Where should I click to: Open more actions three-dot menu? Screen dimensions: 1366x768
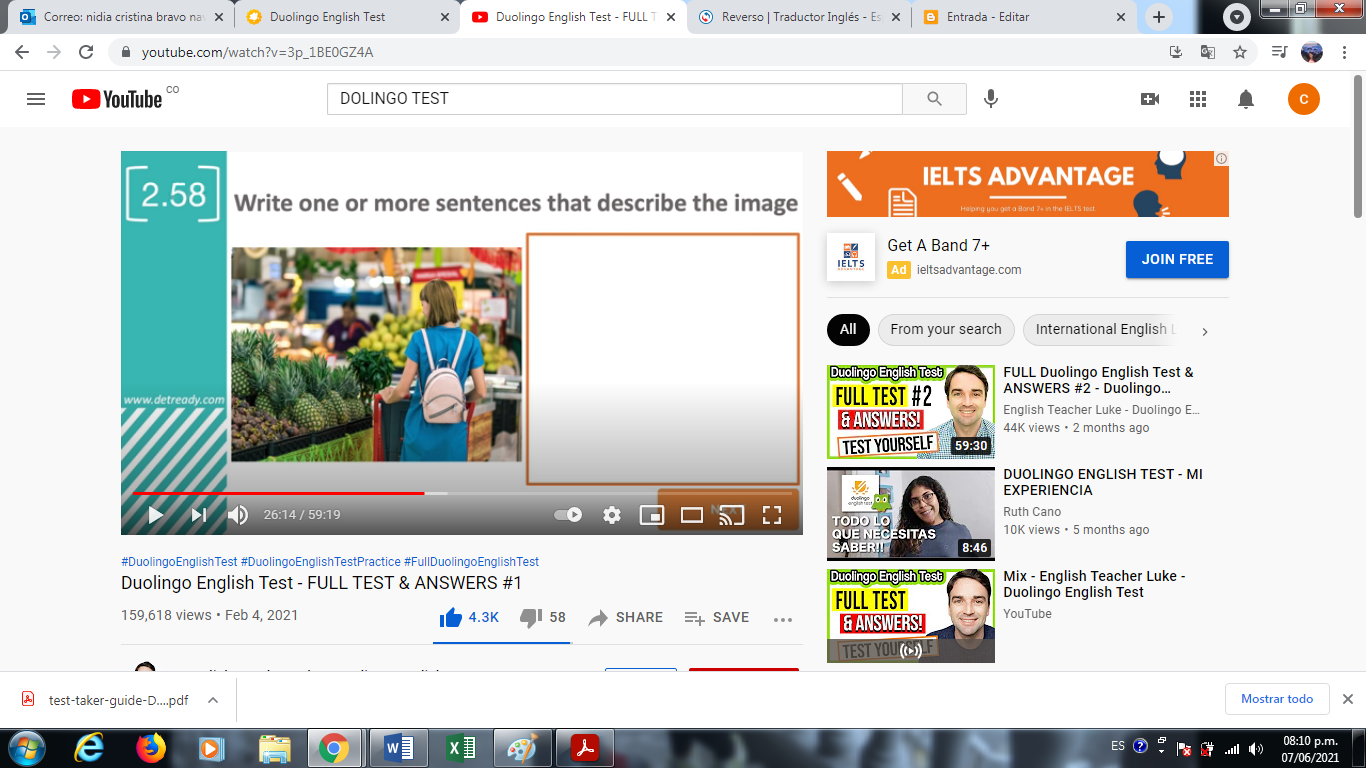click(x=783, y=619)
